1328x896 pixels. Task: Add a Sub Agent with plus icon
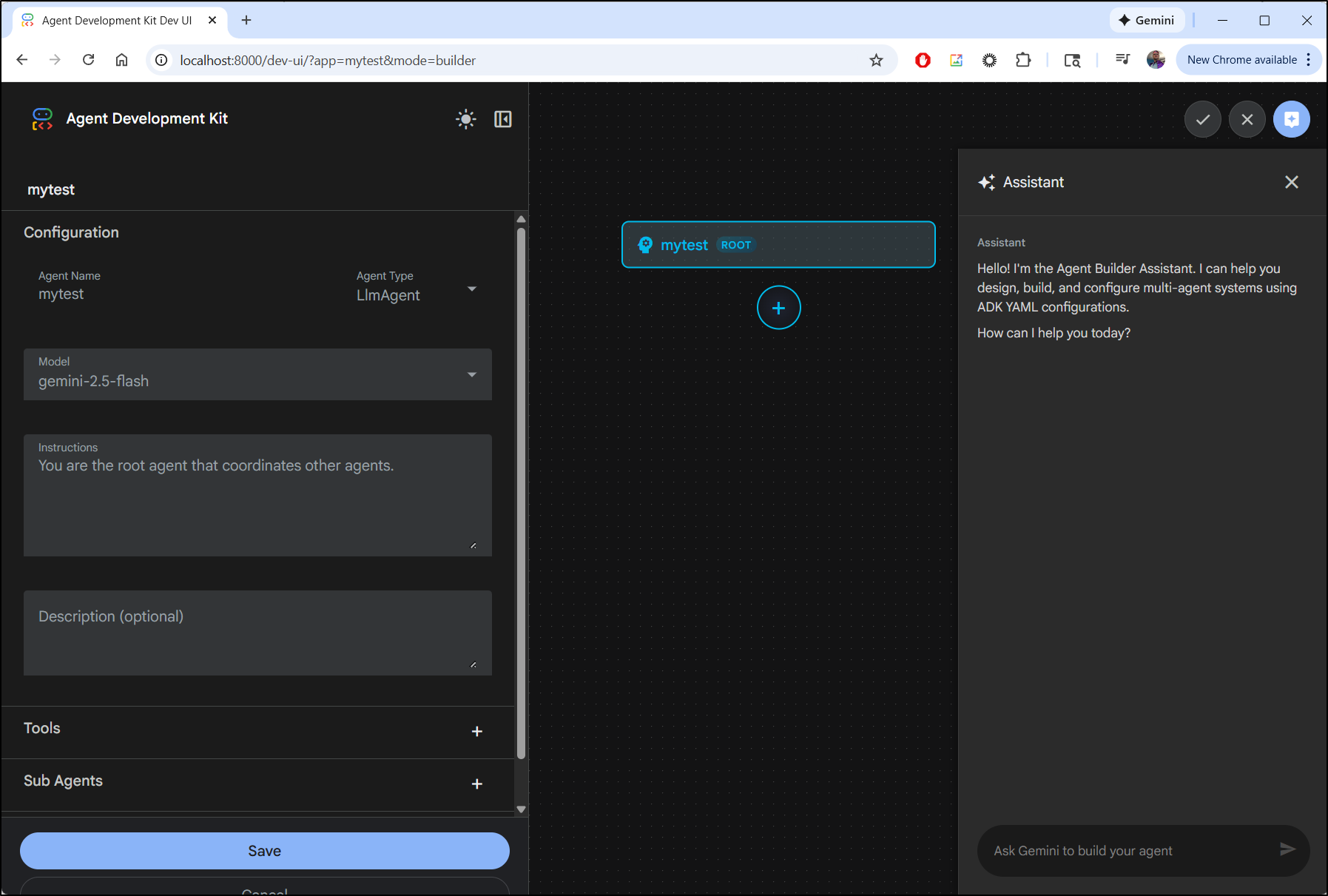click(476, 784)
